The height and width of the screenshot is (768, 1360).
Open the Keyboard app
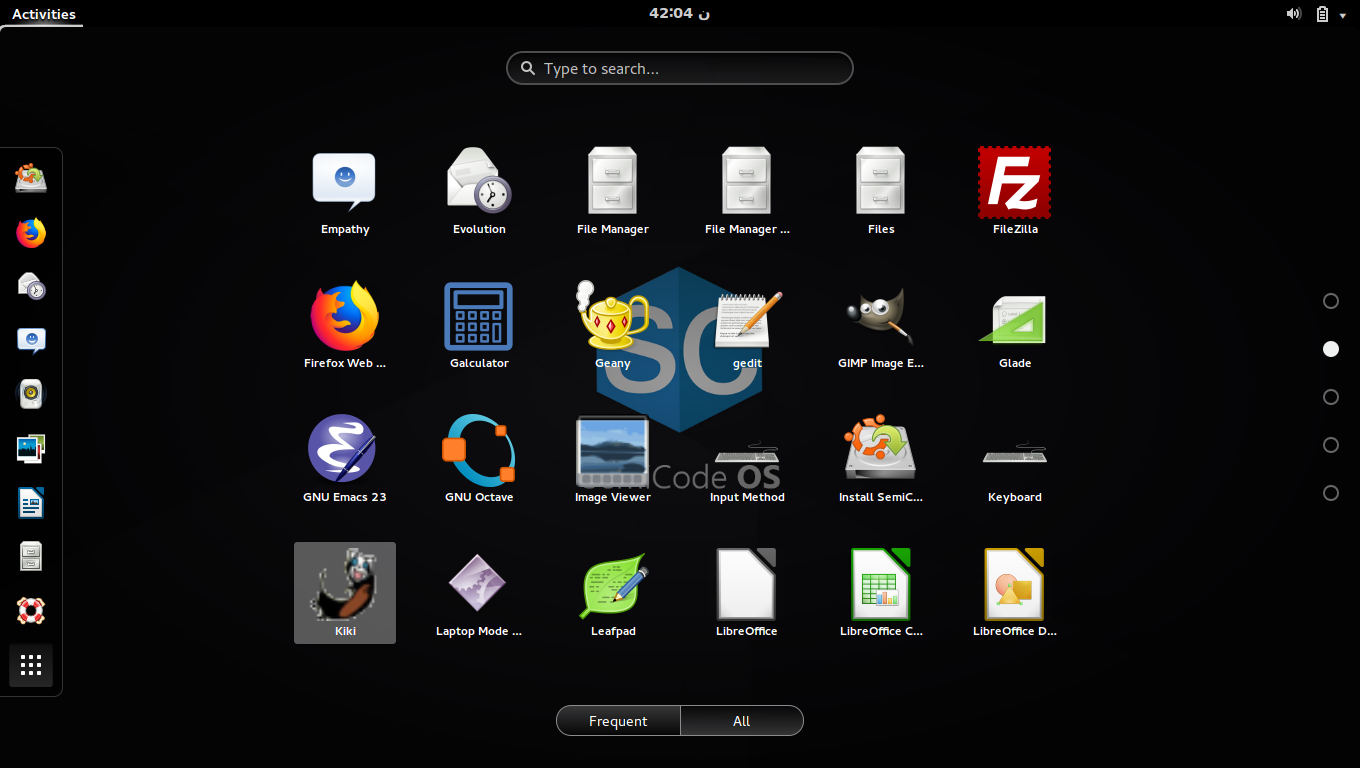pyautogui.click(x=1015, y=459)
